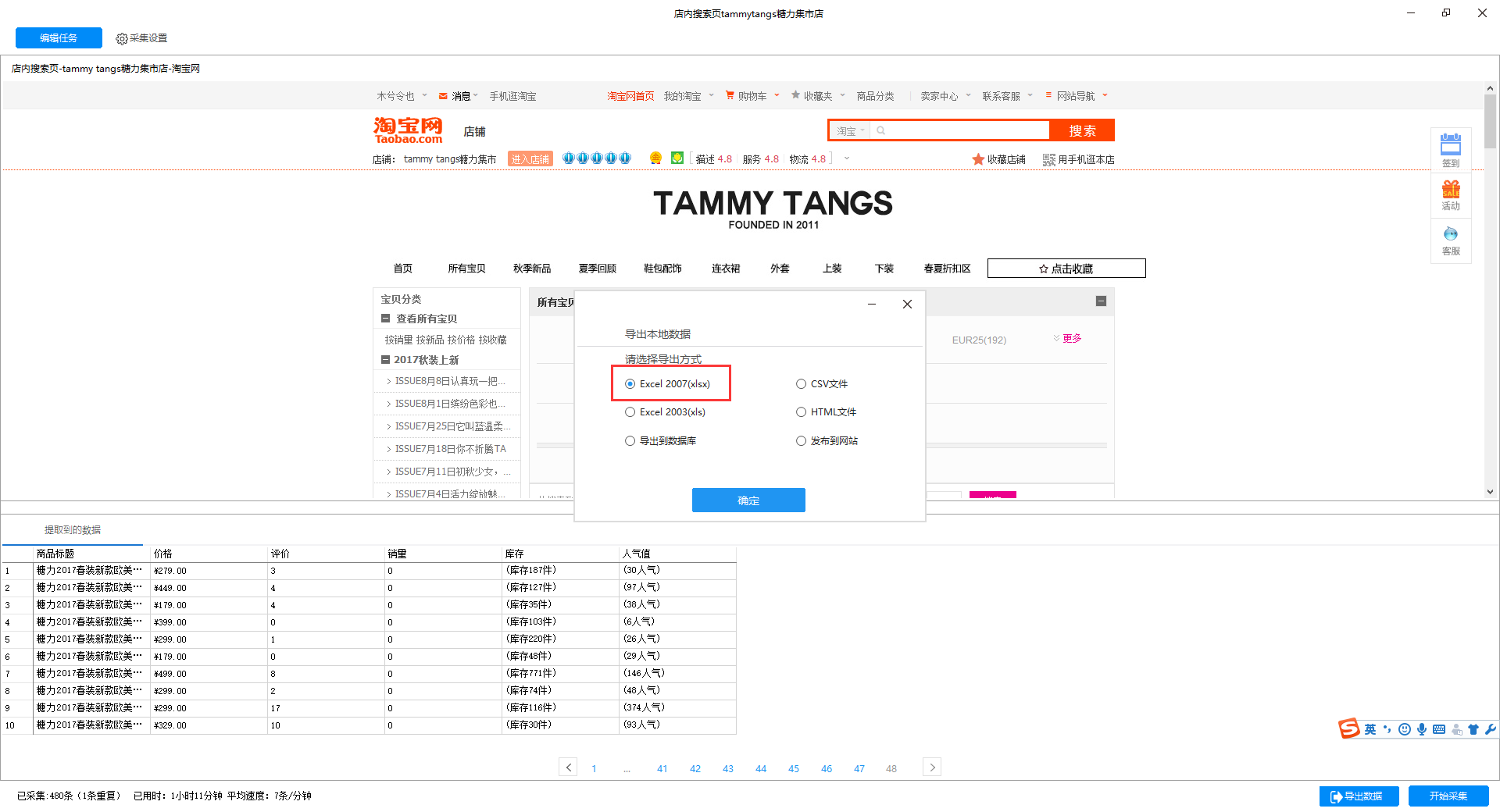Expand 更多 filter options
Screen dimensions: 1500x812
click(x=1067, y=338)
